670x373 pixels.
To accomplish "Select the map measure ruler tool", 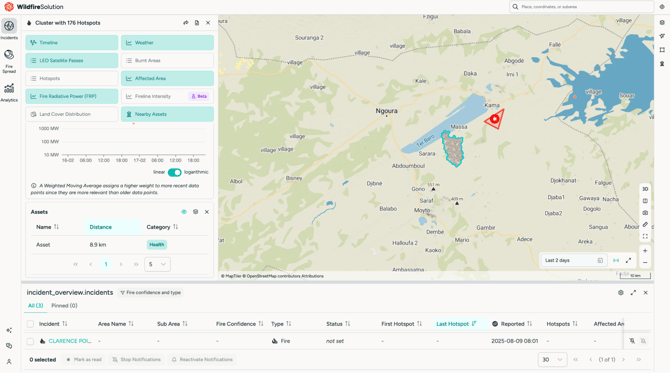I will (x=645, y=224).
